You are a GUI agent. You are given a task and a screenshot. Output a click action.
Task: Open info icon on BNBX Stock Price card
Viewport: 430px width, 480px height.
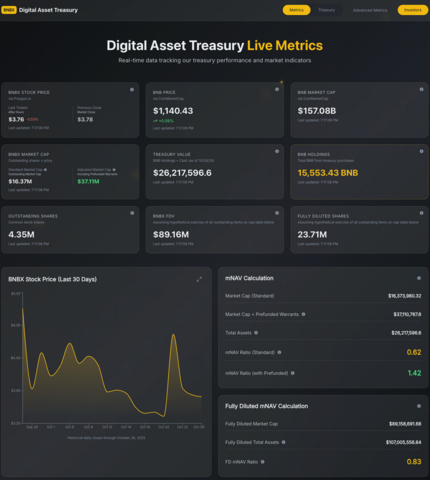132,89
